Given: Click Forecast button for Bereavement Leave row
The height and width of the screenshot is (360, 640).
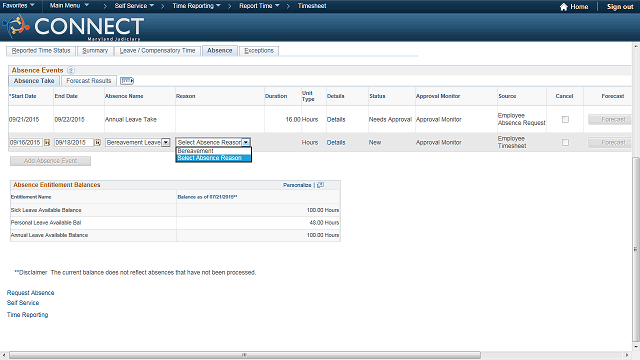Looking at the screenshot, I should pos(609,142).
